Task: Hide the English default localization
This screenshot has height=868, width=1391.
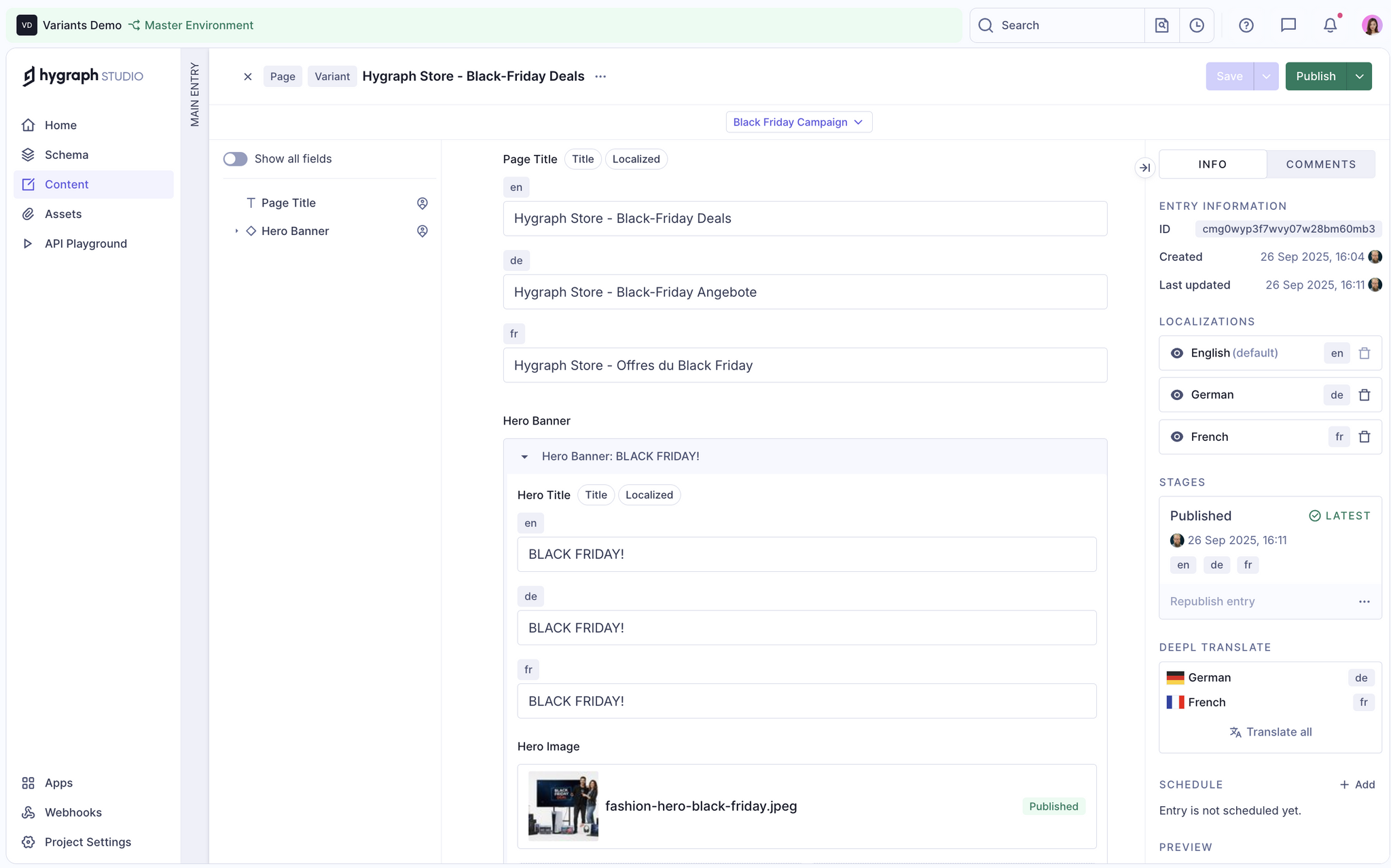Action: [x=1176, y=352]
